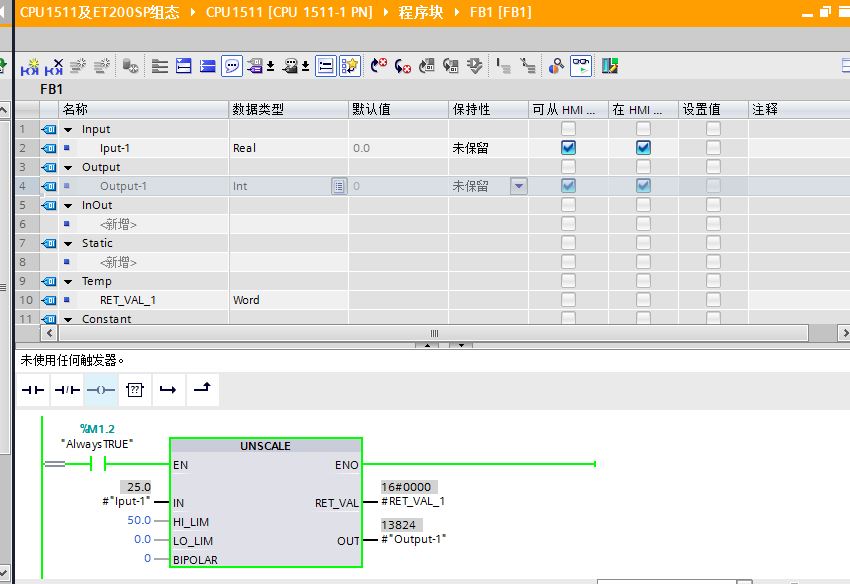Open retain dropdown for Output-1
850x584 pixels.
(519, 186)
